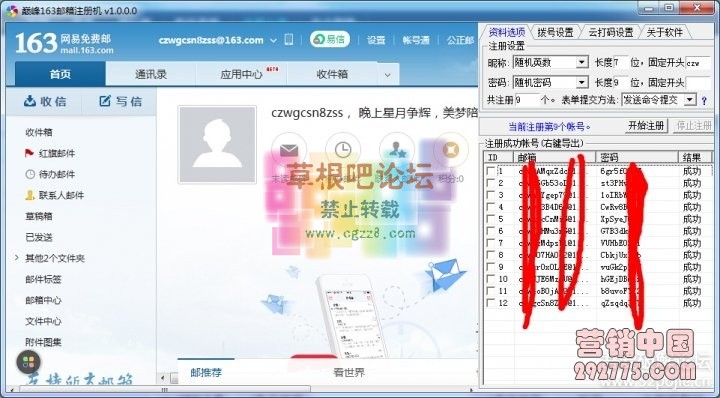Screen dimensions: 720x398
Task: Expand the more-tabs chevron after 收件箱 tab
Action: click(388, 74)
